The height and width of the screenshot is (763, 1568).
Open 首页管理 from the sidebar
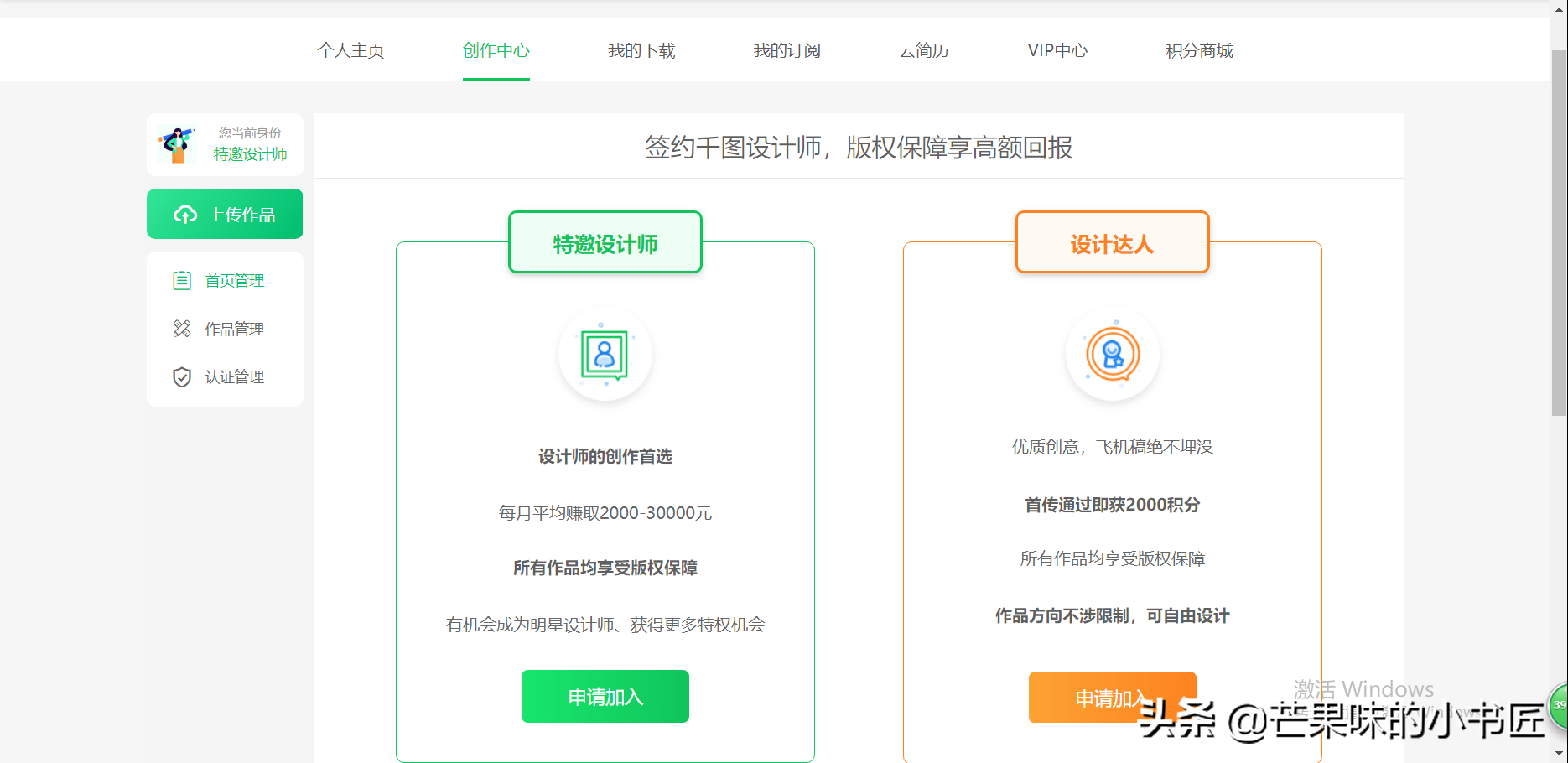click(x=236, y=280)
